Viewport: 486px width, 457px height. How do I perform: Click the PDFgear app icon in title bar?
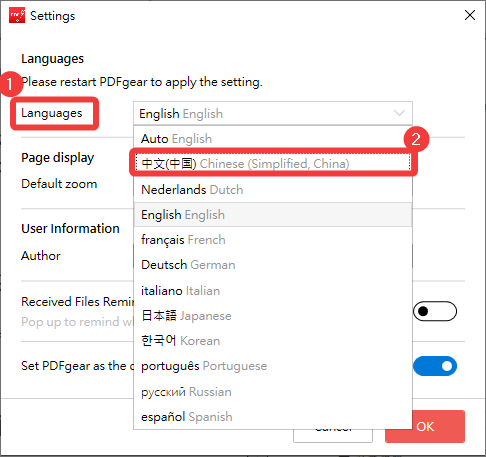pos(17,15)
